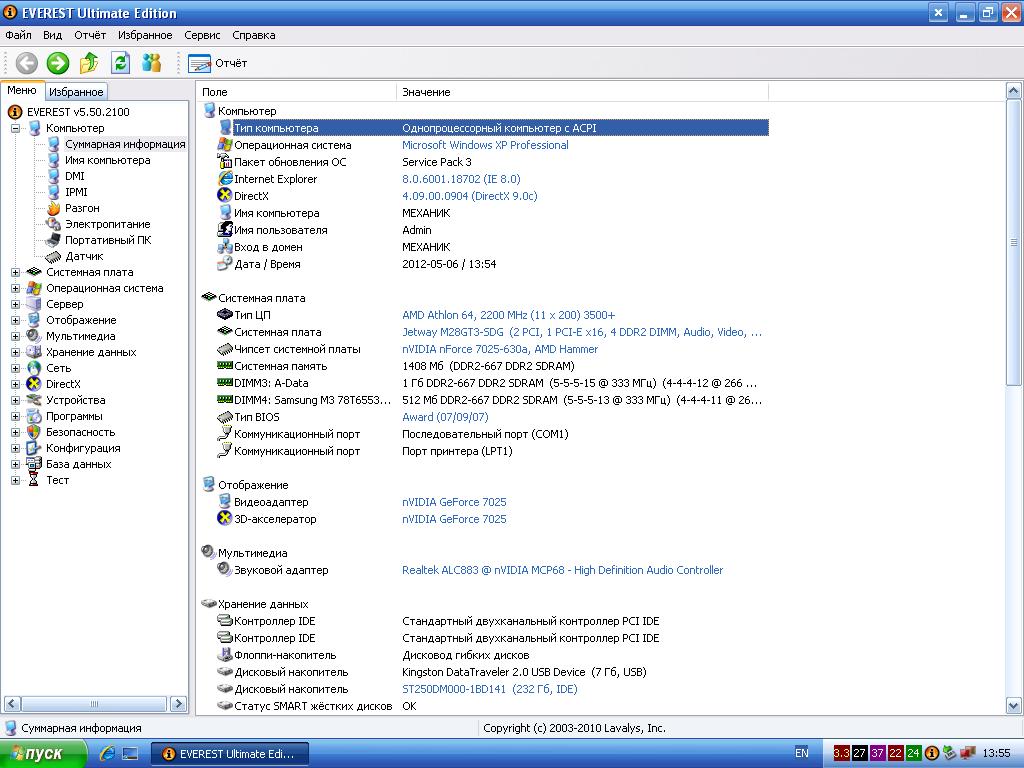Expand the Хранение данных tree node
The image size is (1024, 768).
click(x=15, y=353)
